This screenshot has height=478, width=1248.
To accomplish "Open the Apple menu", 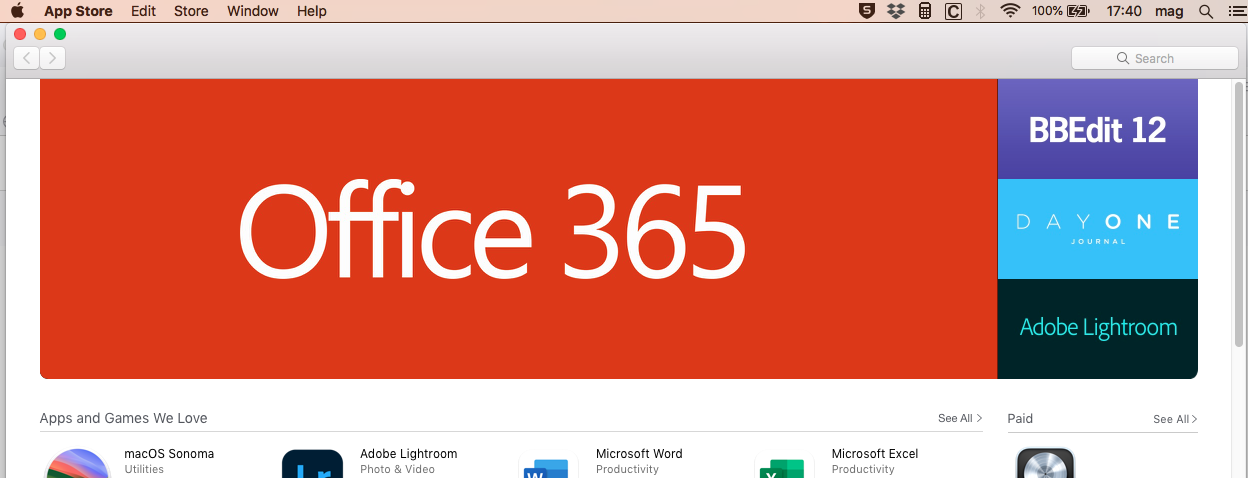I will pyautogui.click(x=17, y=11).
